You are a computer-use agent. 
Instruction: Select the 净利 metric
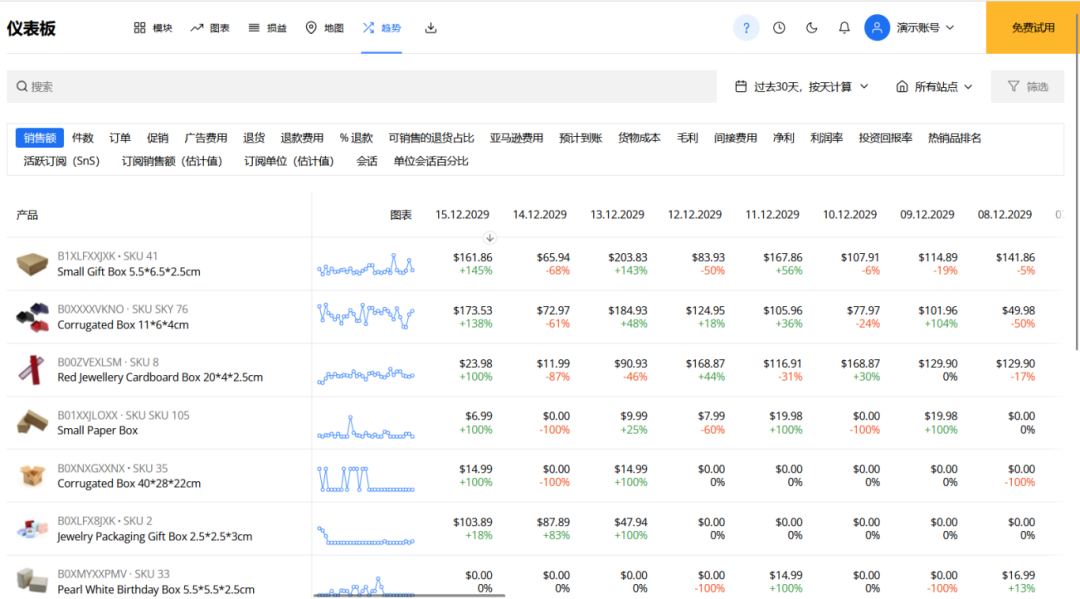(784, 138)
